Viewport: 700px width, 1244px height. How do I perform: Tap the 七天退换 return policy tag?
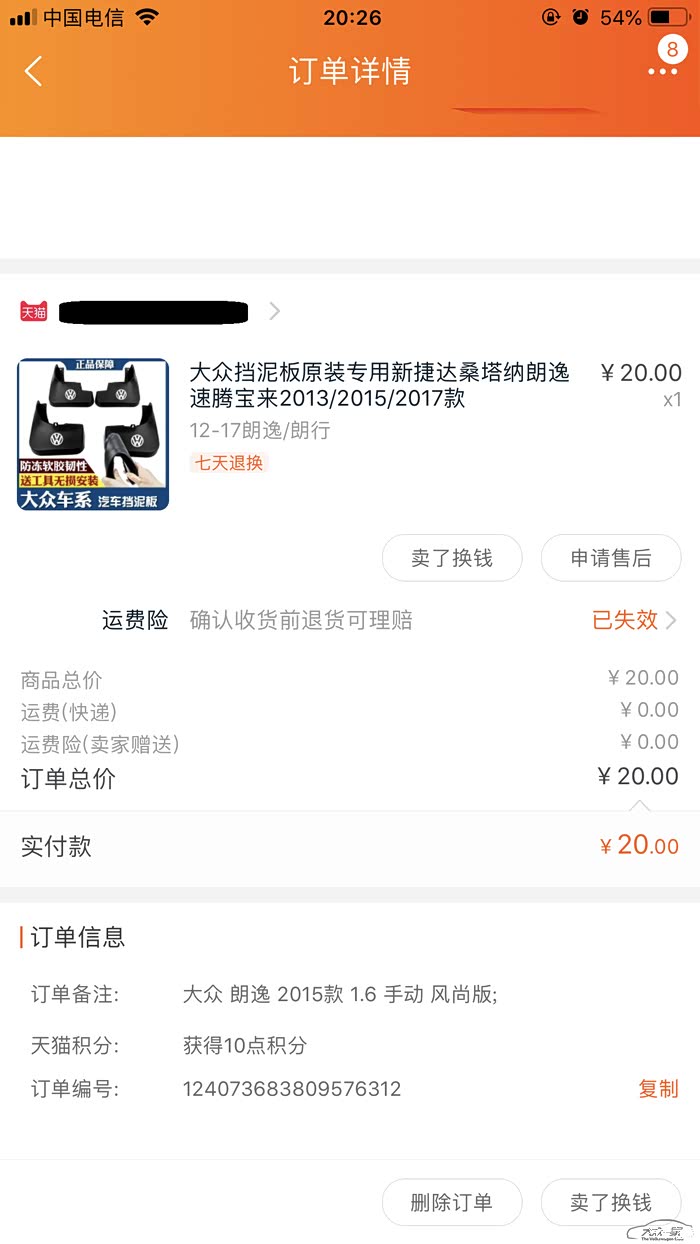229,463
